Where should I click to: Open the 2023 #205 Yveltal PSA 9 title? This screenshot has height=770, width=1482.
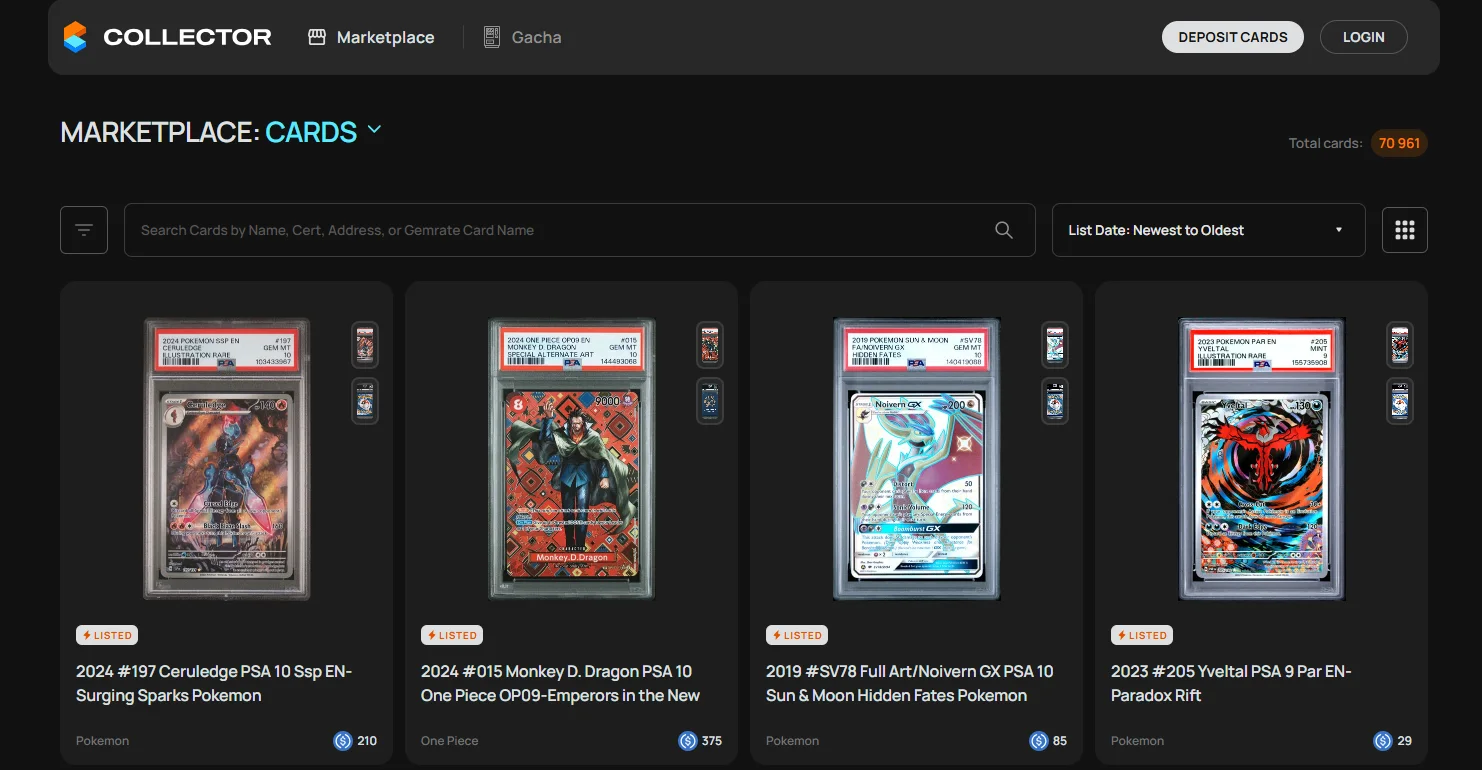coord(1231,683)
